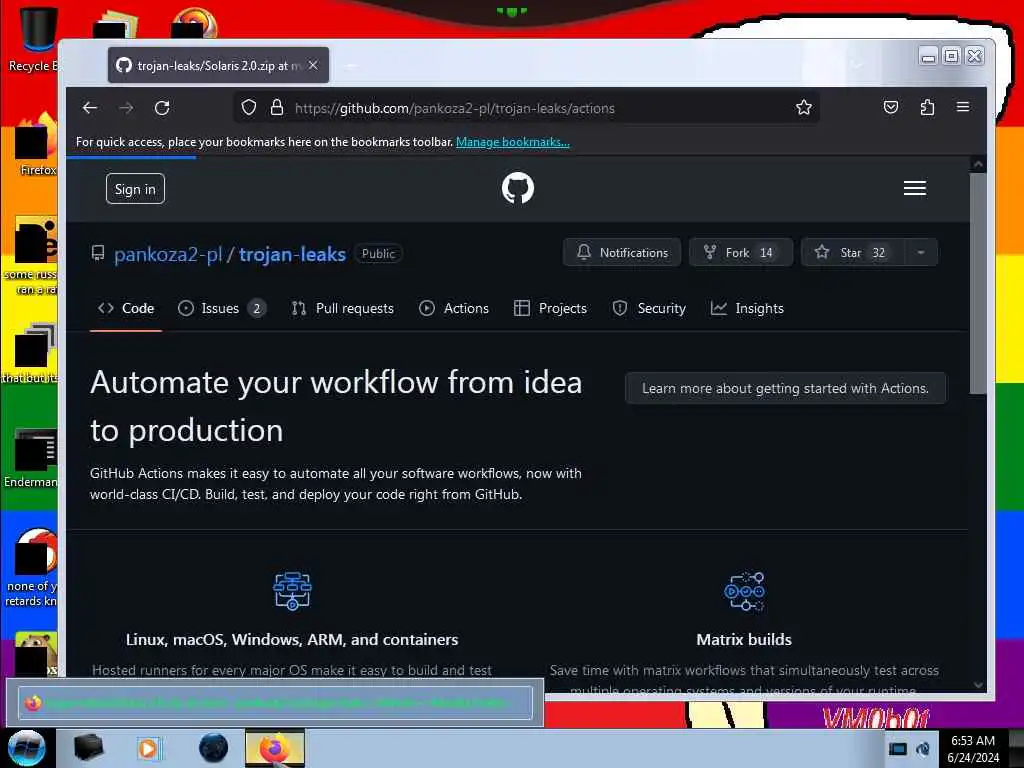1024x768 pixels.
Task: Expand the Star lists dropdown arrow
Action: (x=921, y=253)
